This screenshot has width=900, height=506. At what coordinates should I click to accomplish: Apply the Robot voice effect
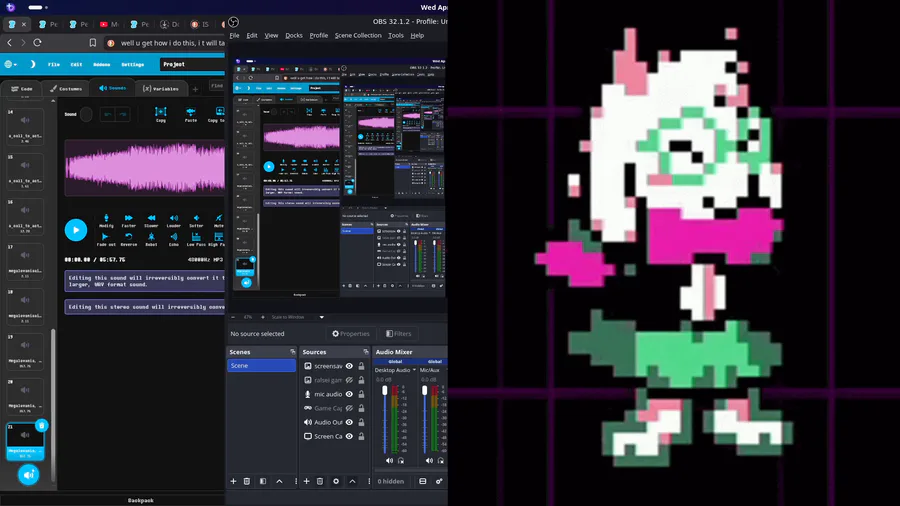click(x=151, y=239)
